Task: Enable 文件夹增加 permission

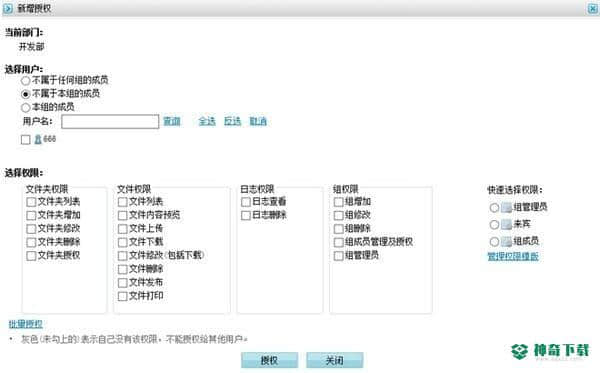Action: click(31, 215)
